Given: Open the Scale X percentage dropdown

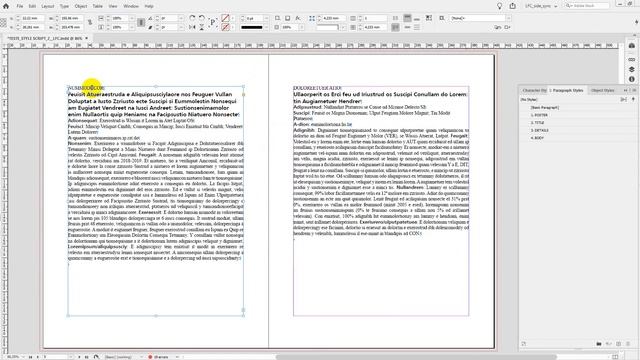Looking at the screenshot, I should 131,18.
